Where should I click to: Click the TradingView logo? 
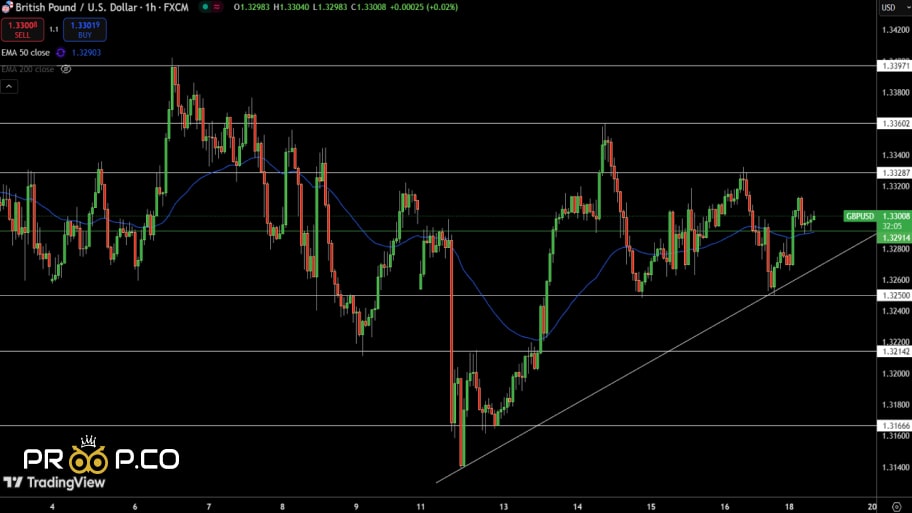click(x=55, y=482)
